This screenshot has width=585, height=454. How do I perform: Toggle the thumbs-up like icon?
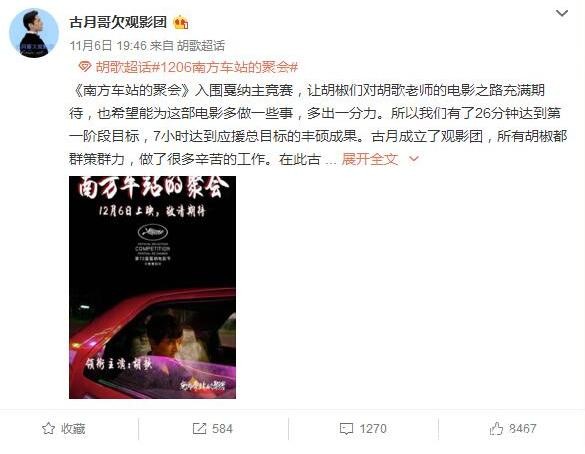[x=496, y=429]
